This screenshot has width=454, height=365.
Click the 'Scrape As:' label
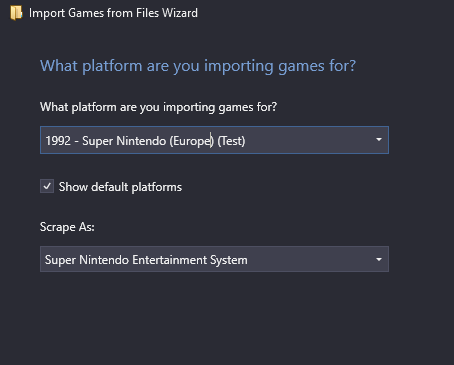[67, 227]
